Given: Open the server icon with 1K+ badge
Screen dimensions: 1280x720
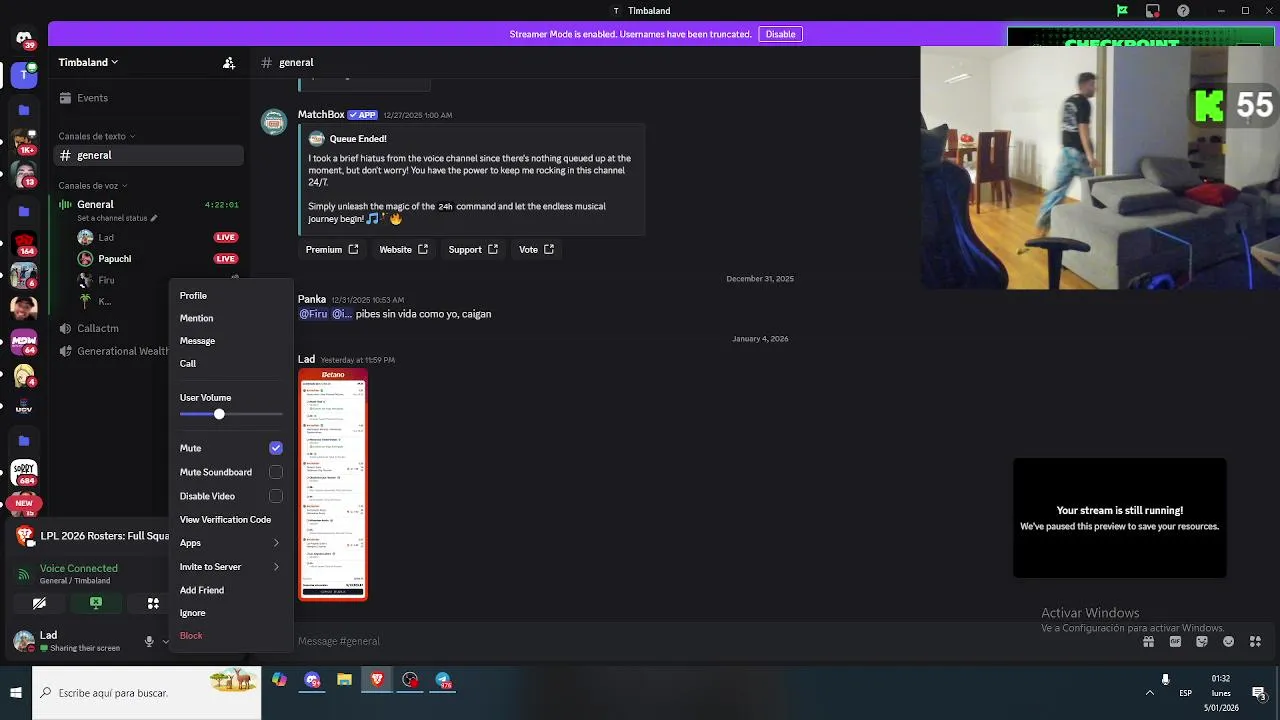Looking at the screenshot, I should (x=24, y=141).
